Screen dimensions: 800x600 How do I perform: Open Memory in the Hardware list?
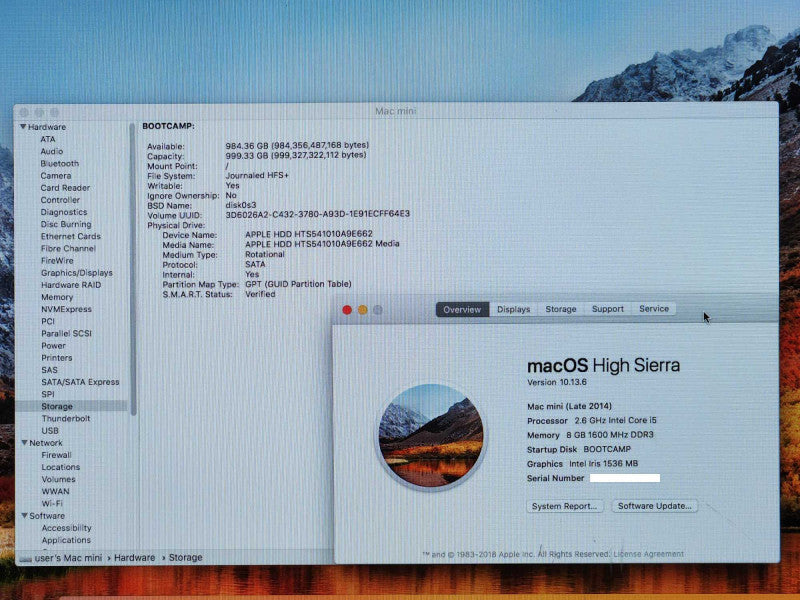(57, 297)
